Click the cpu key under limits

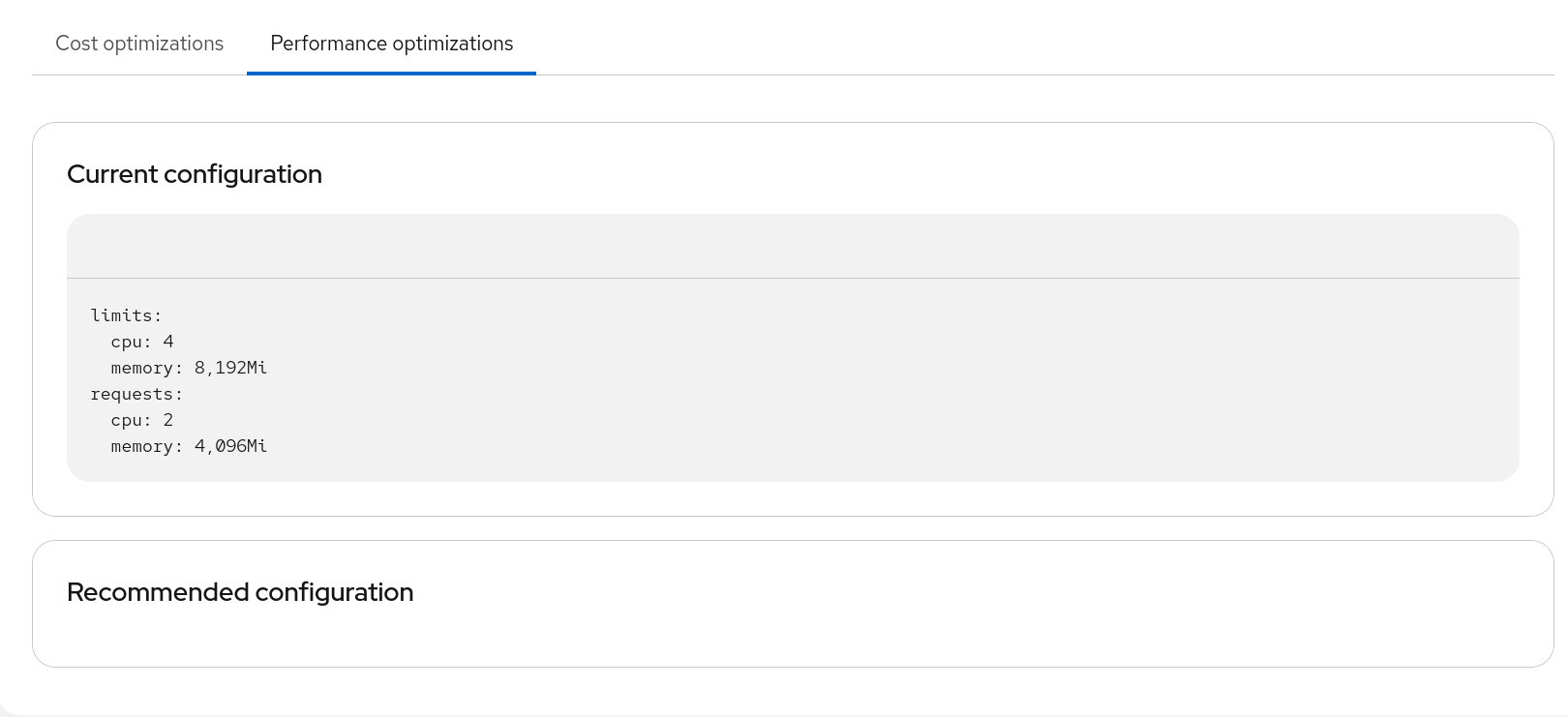coord(131,342)
